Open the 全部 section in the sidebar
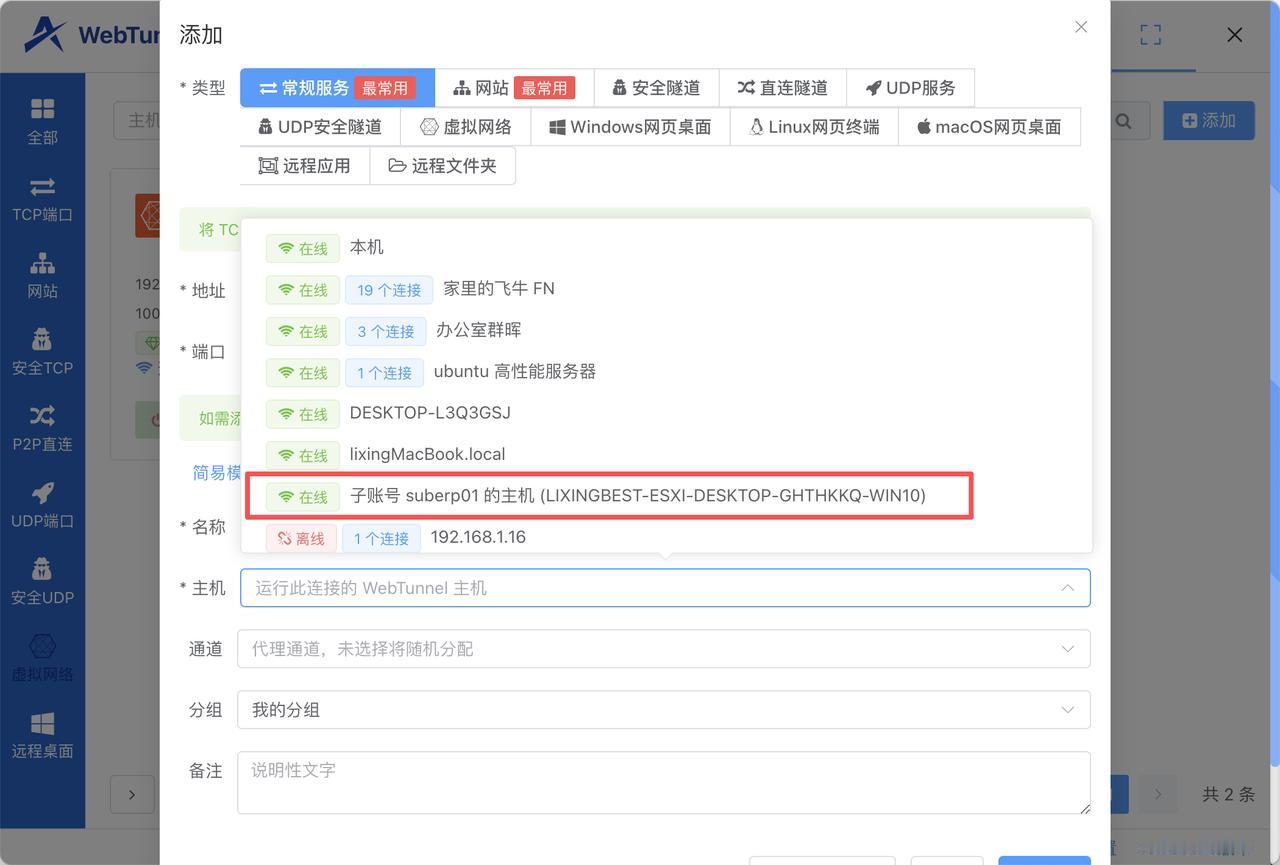 pyautogui.click(x=42, y=121)
